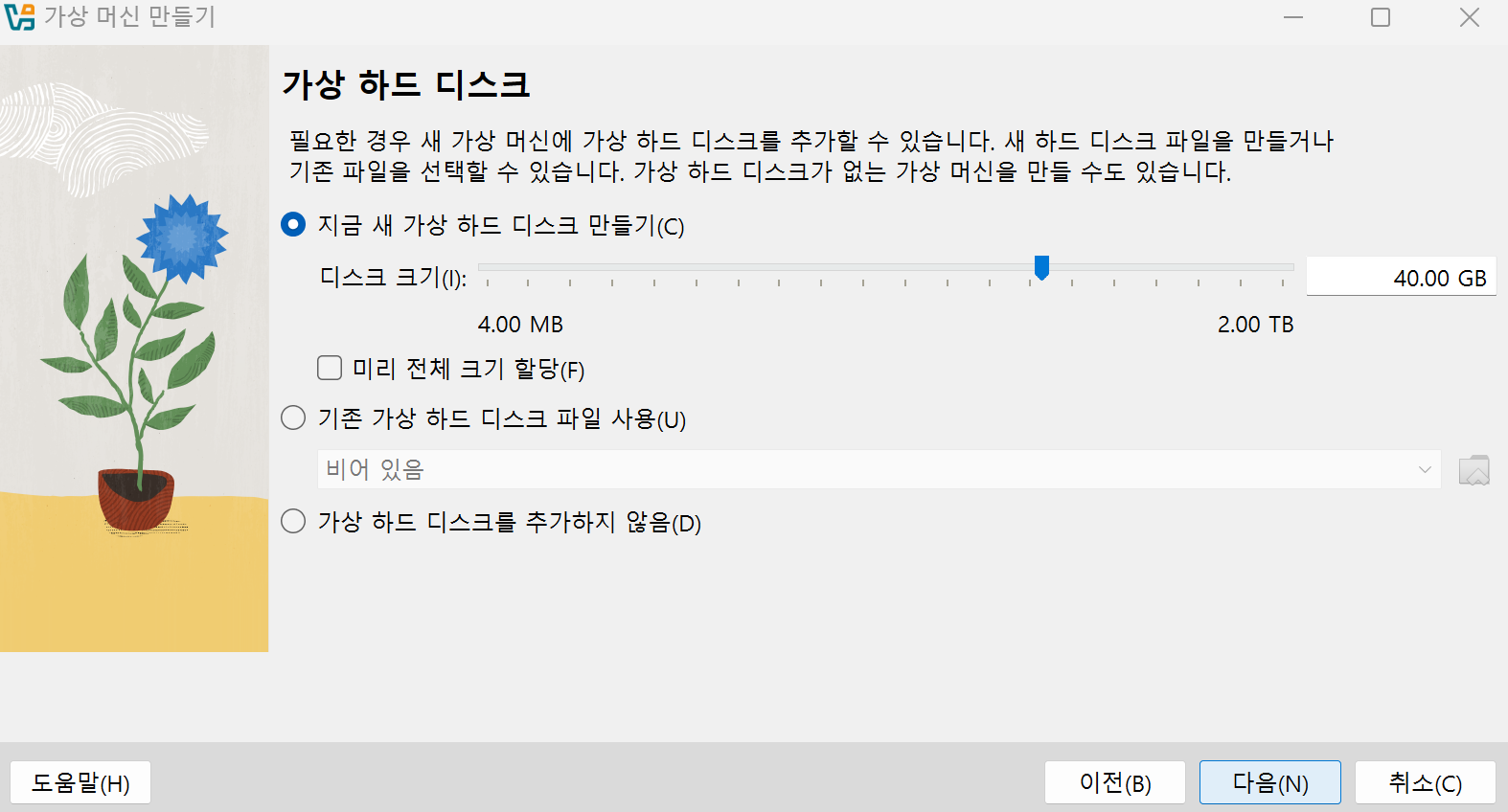1508x812 pixels.
Task: Click the 40.00 GB disk size field
Action: click(x=1401, y=278)
